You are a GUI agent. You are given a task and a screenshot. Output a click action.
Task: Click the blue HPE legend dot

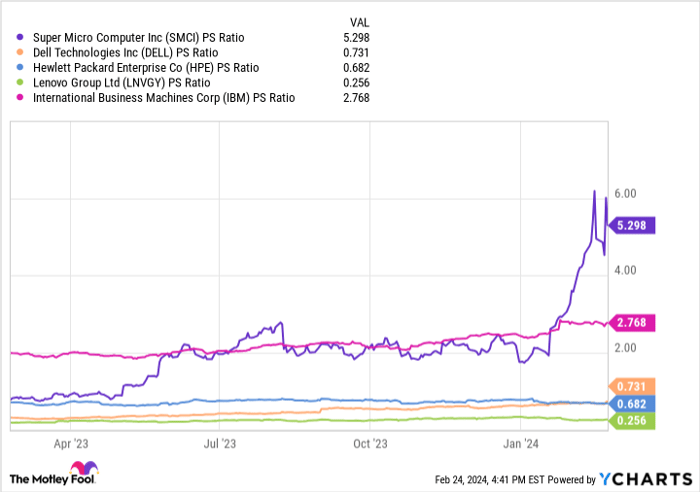click(20, 67)
